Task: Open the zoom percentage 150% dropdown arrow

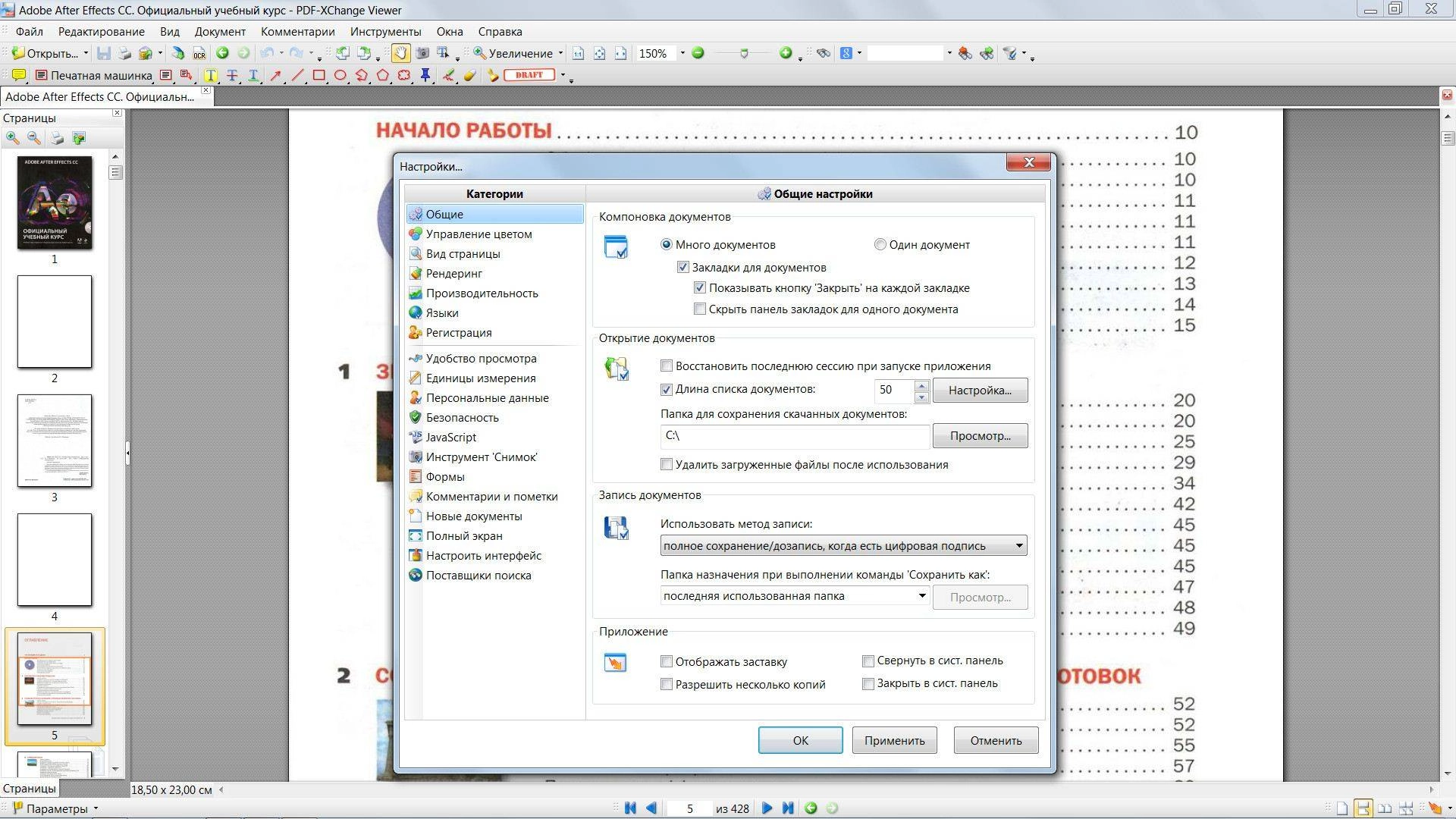Action: (682, 53)
